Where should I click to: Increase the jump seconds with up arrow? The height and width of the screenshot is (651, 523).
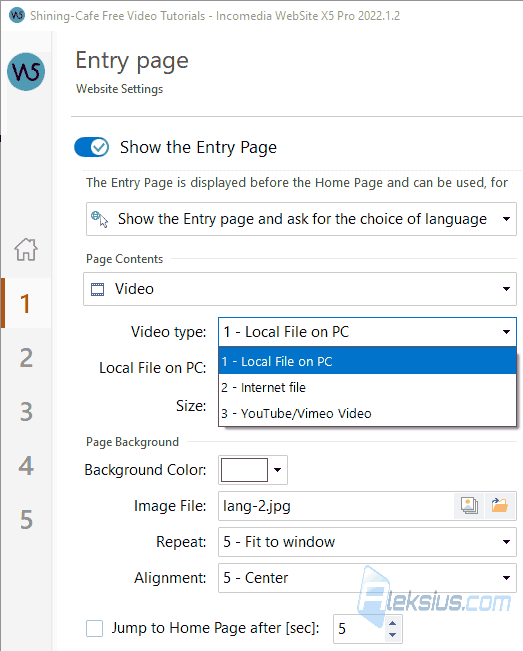tap(392, 622)
